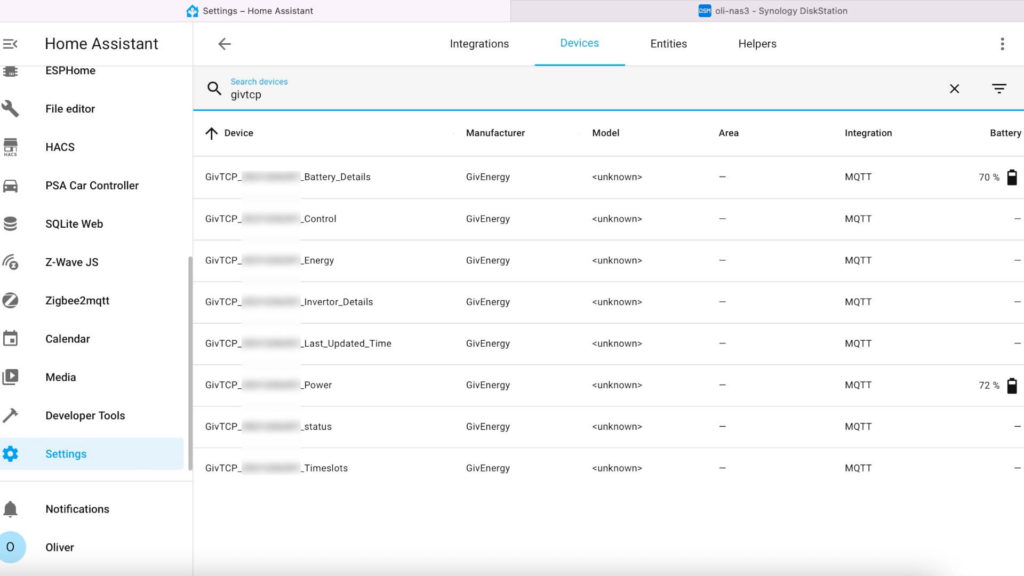Click the Home Assistant sidebar title
1024x576 pixels.
[x=101, y=44]
